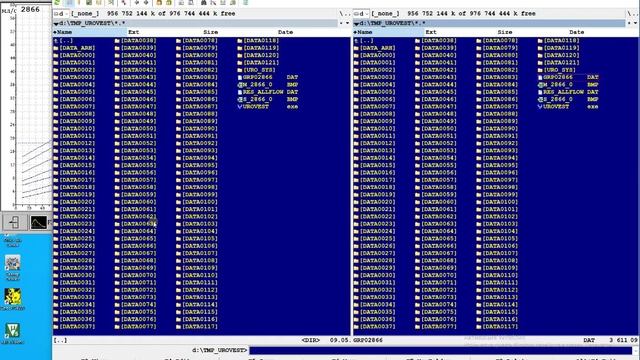The height and width of the screenshot is (360, 640).
Task: Click the funnel device button in background window
Action: coord(14,222)
